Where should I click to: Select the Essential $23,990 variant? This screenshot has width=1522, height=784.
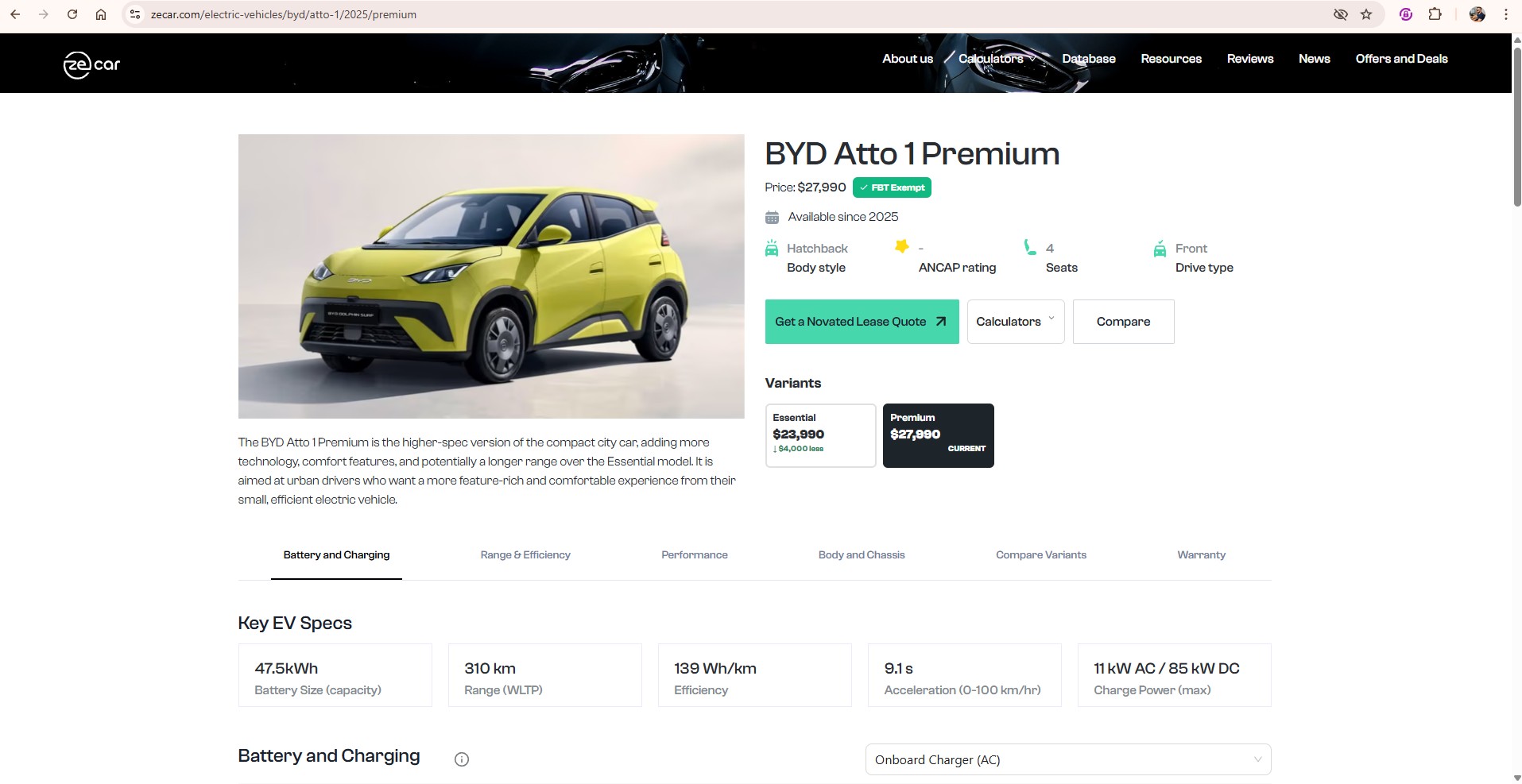point(820,435)
